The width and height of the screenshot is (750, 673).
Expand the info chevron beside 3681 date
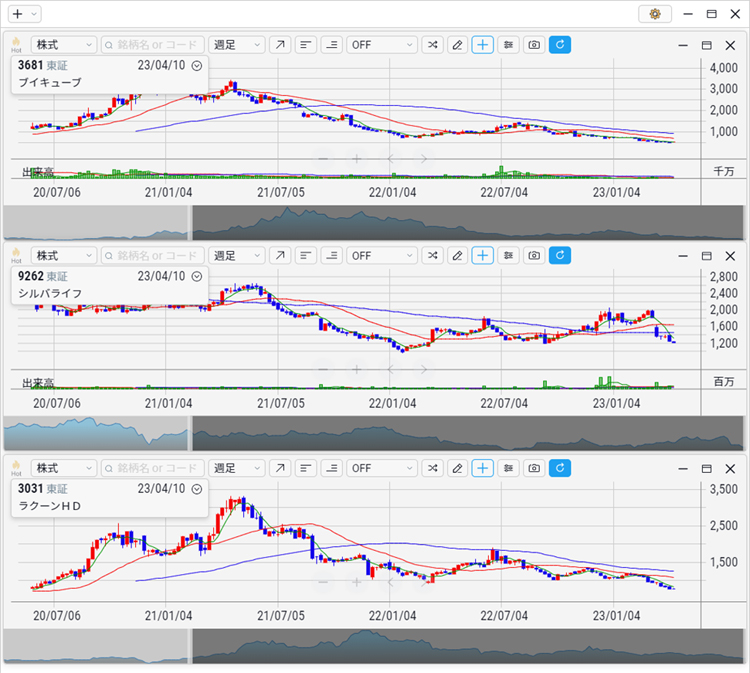tap(197, 65)
